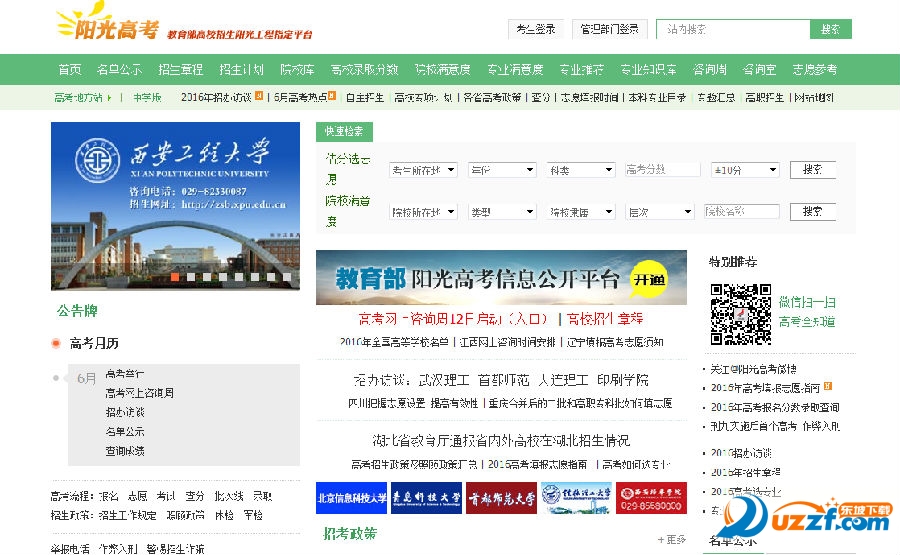
Task: Open 咨询周 in the navigation bar
Action: [x=710, y=69]
